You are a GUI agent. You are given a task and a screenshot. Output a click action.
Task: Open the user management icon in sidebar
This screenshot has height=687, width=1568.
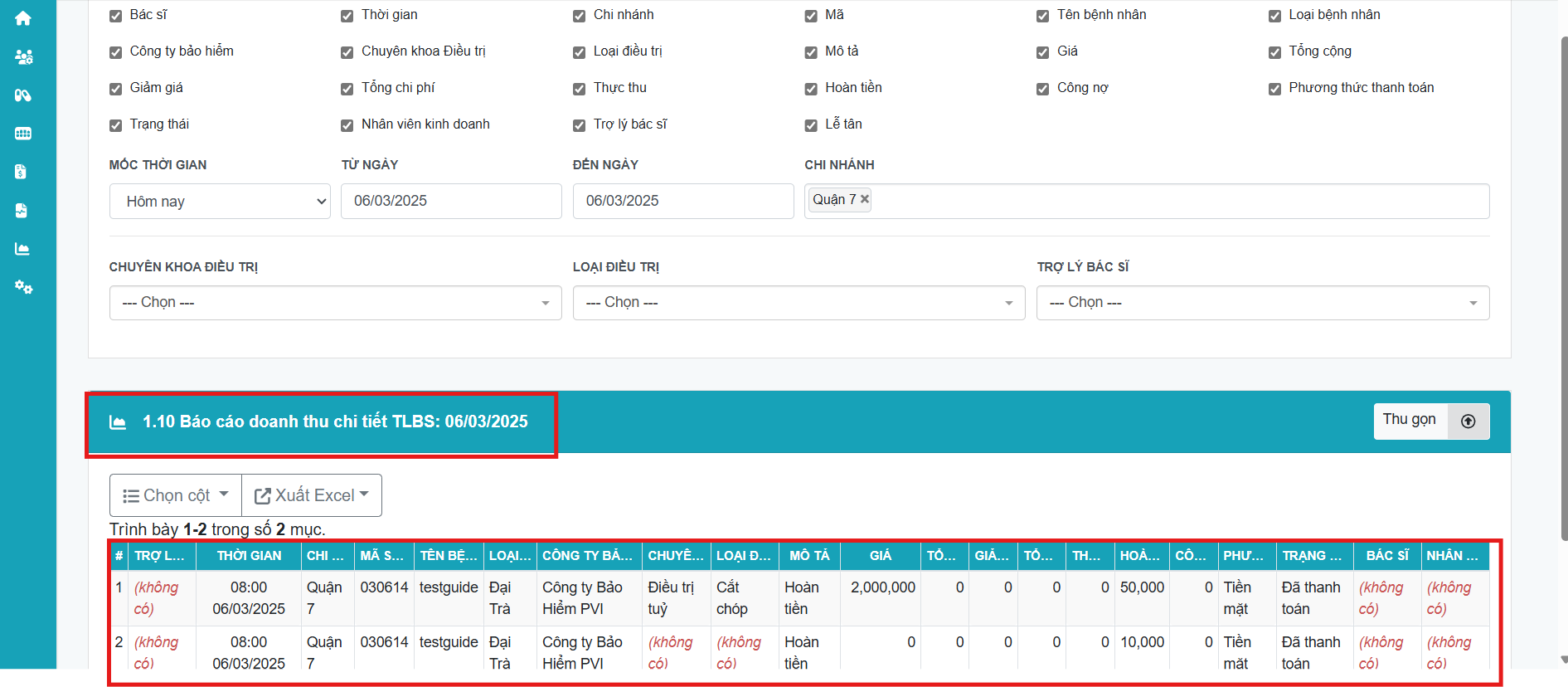pyautogui.click(x=23, y=57)
